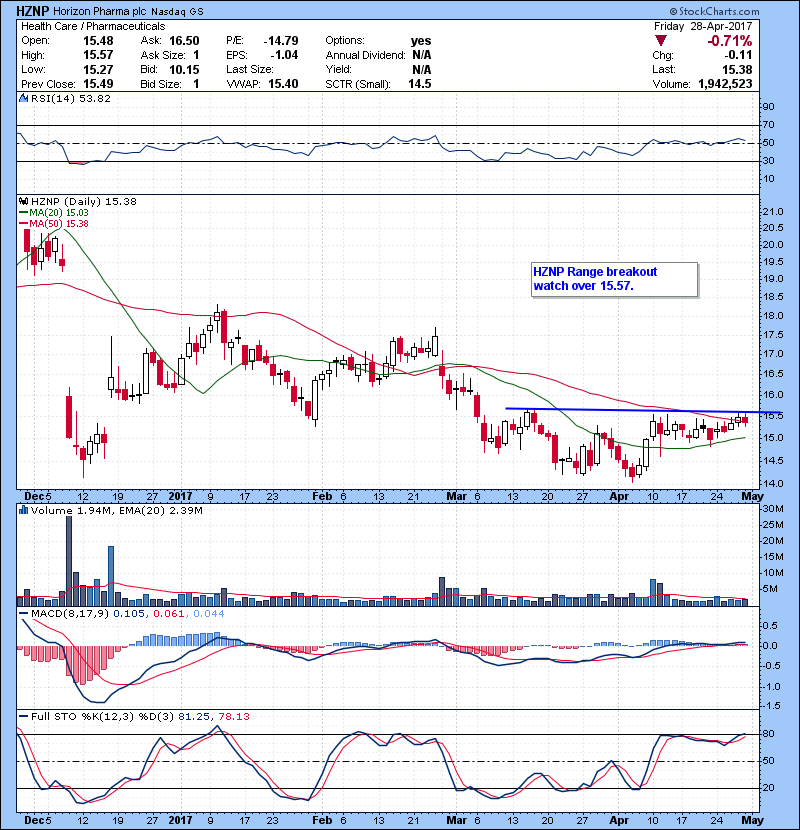Click the RSI(14) 53.82 indicator label

[x=71, y=98]
